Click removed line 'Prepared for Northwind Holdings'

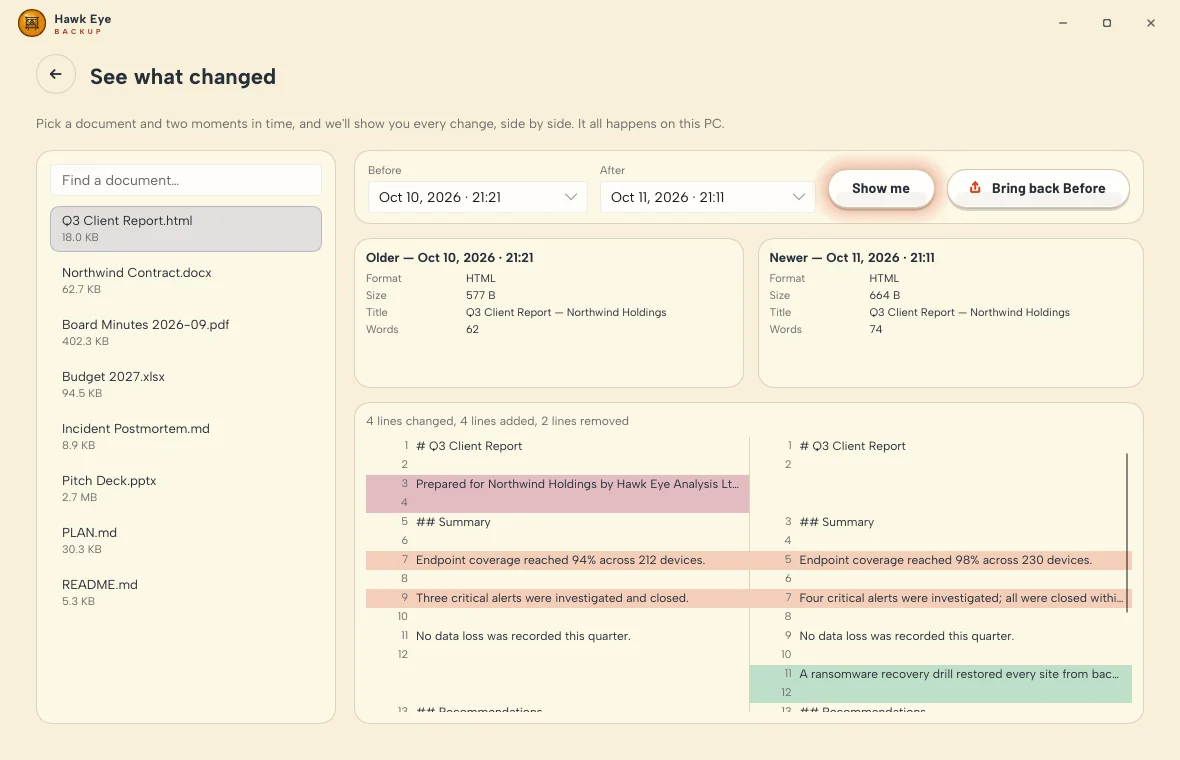point(557,484)
